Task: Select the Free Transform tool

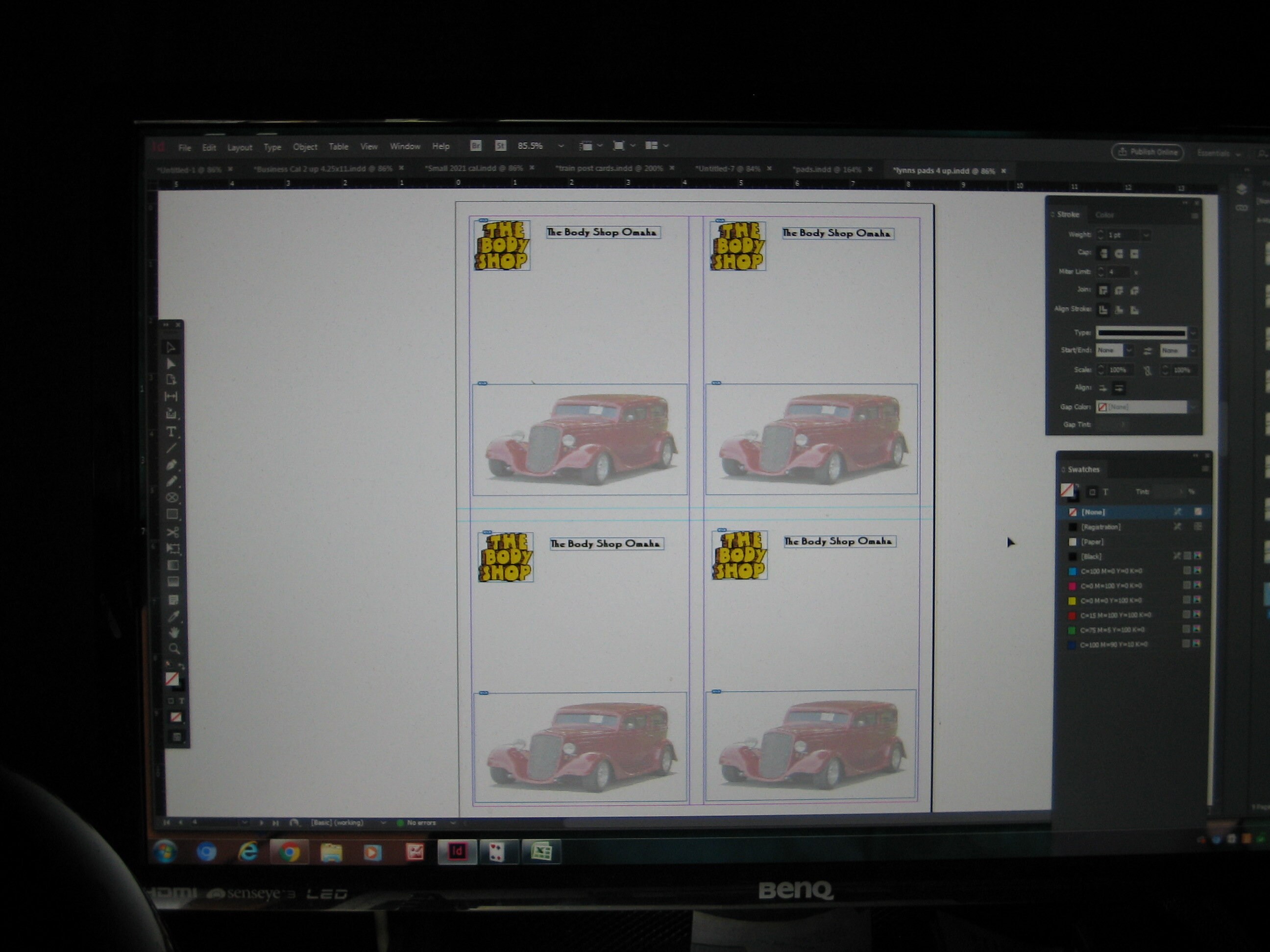Action: pos(172,548)
